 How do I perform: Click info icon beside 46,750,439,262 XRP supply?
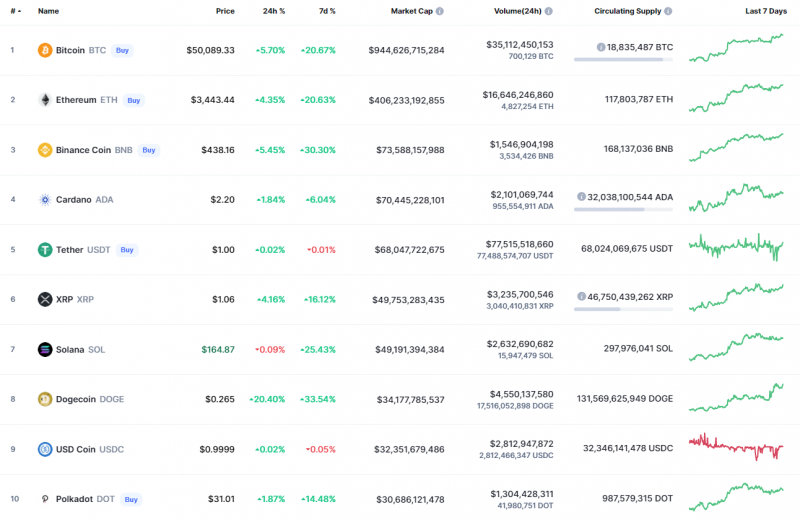(581, 296)
